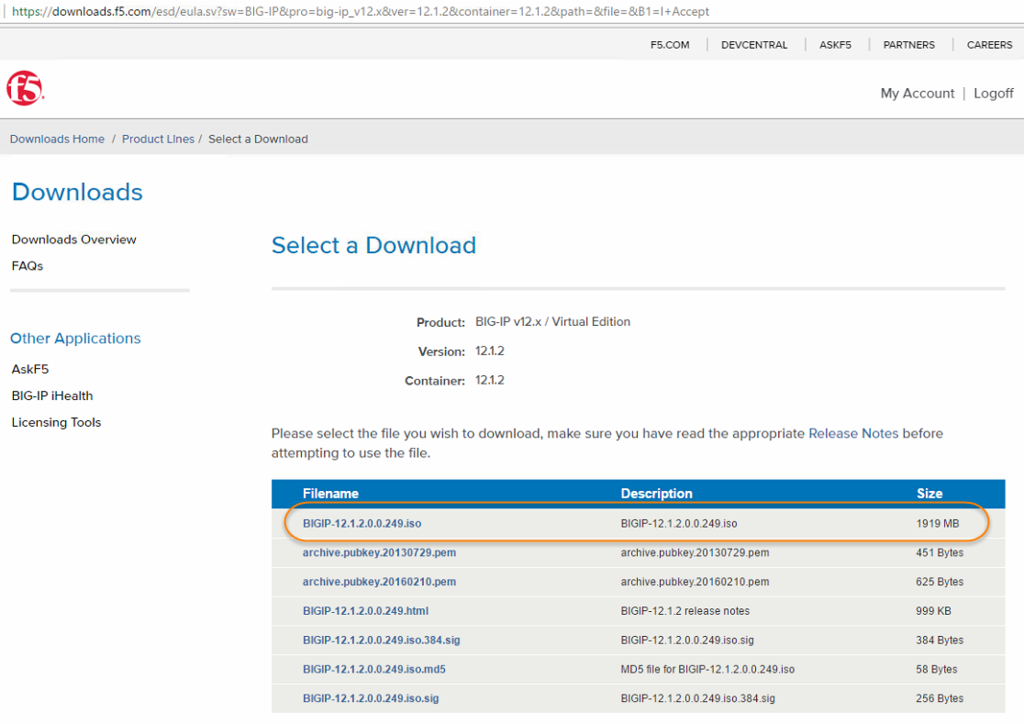Image resolution: width=1024 pixels, height=724 pixels.
Task: Go to Downloads Home breadcrumb
Action: point(57,139)
